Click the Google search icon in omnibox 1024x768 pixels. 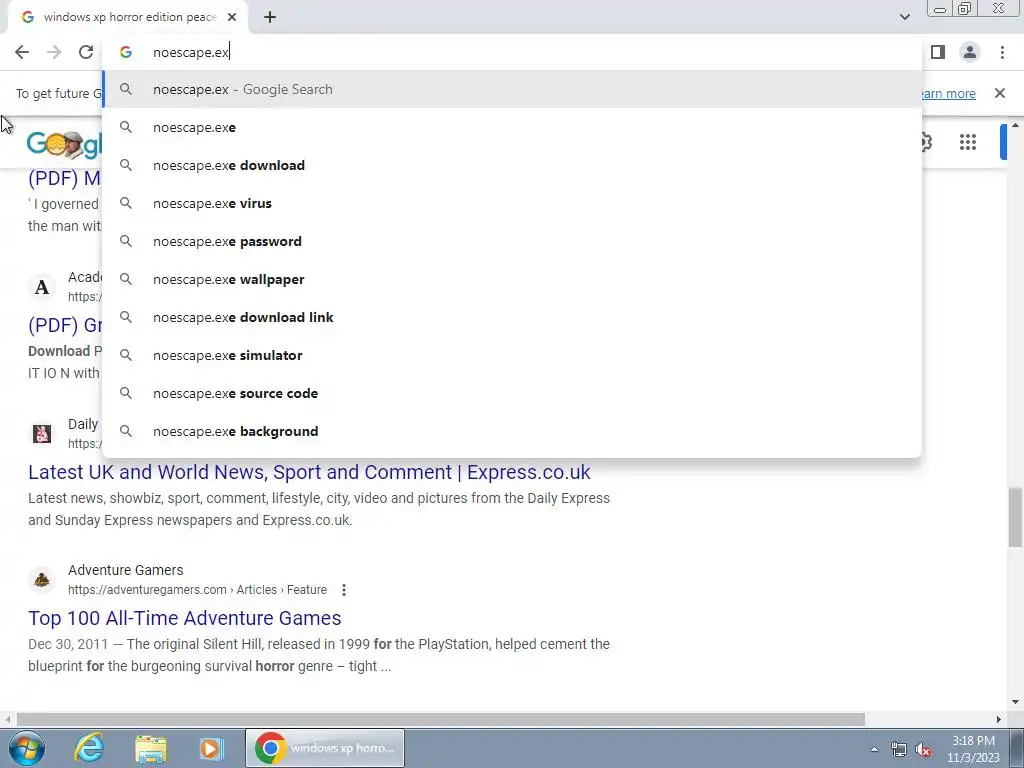pos(126,52)
